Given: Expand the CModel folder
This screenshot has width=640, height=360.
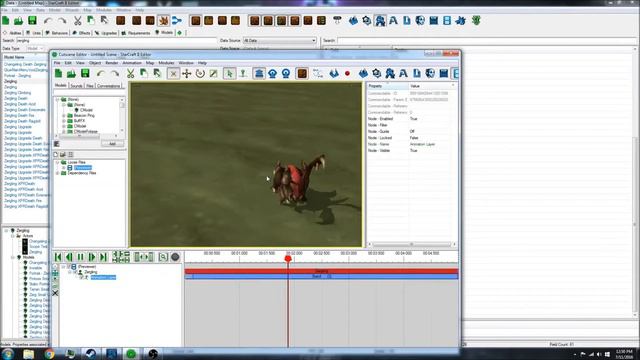Looking at the screenshot, I should 64,126.
